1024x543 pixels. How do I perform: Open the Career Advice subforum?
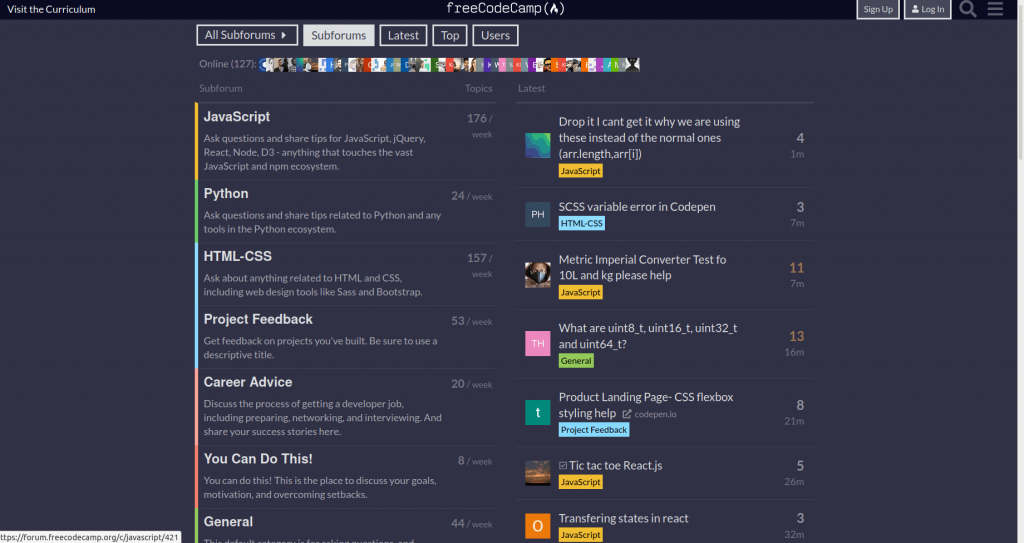point(248,382)
